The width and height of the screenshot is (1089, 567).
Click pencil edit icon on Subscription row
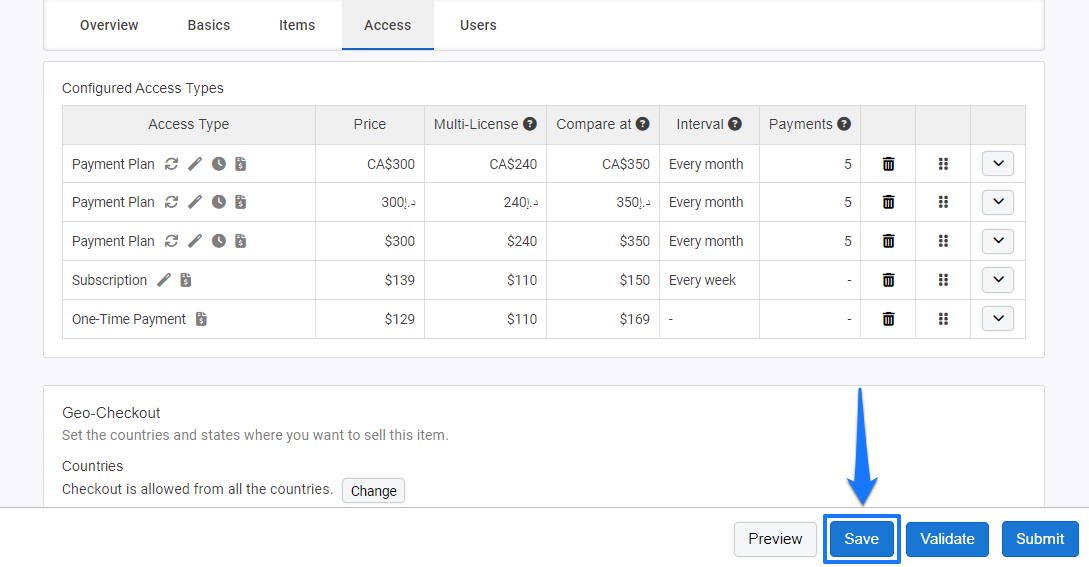(164, 280)
